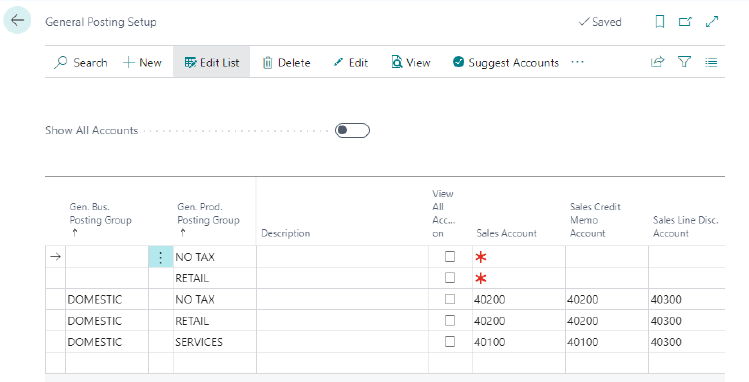Click the Description column header
The image size is (749, 382).
[x=286, y=233]
